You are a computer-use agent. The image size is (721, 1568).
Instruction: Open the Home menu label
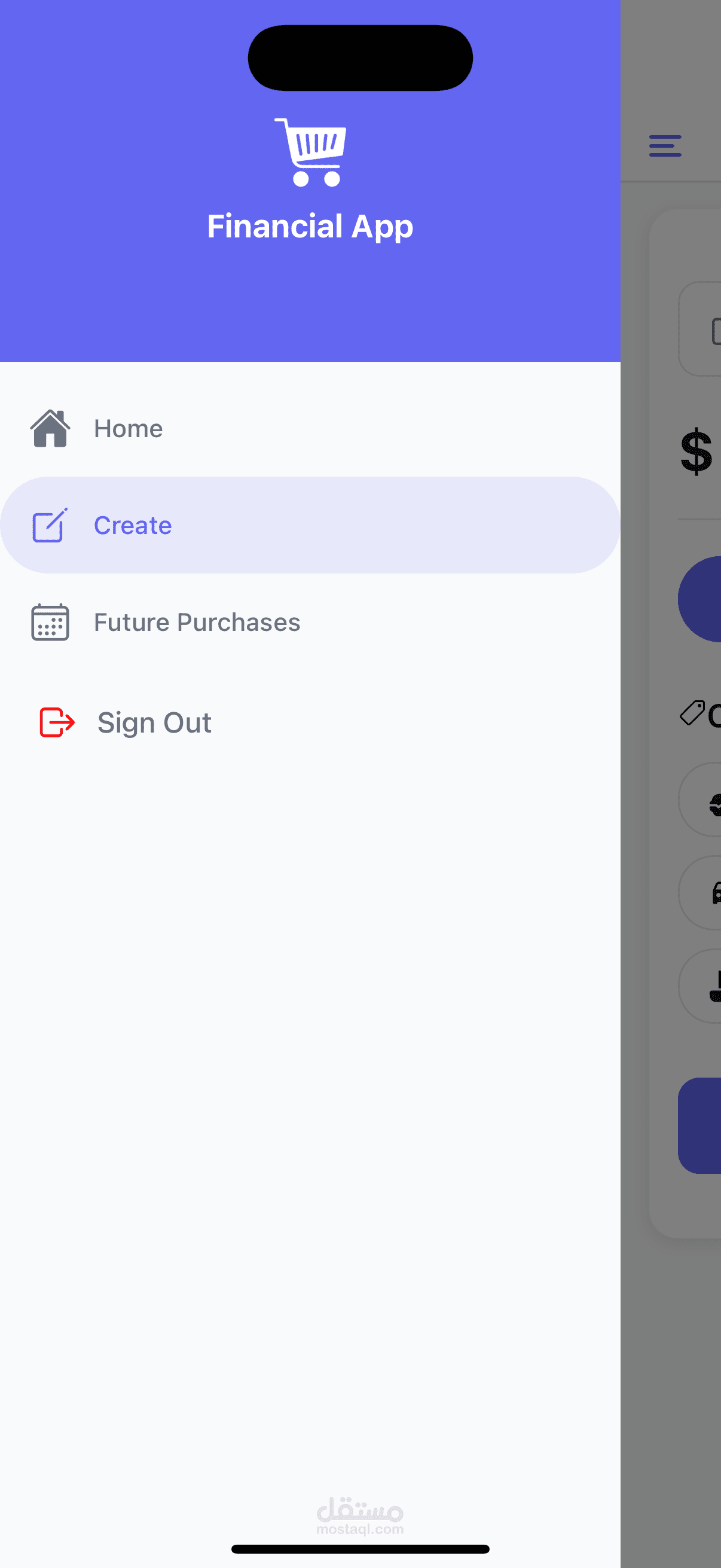pos(129,429)
